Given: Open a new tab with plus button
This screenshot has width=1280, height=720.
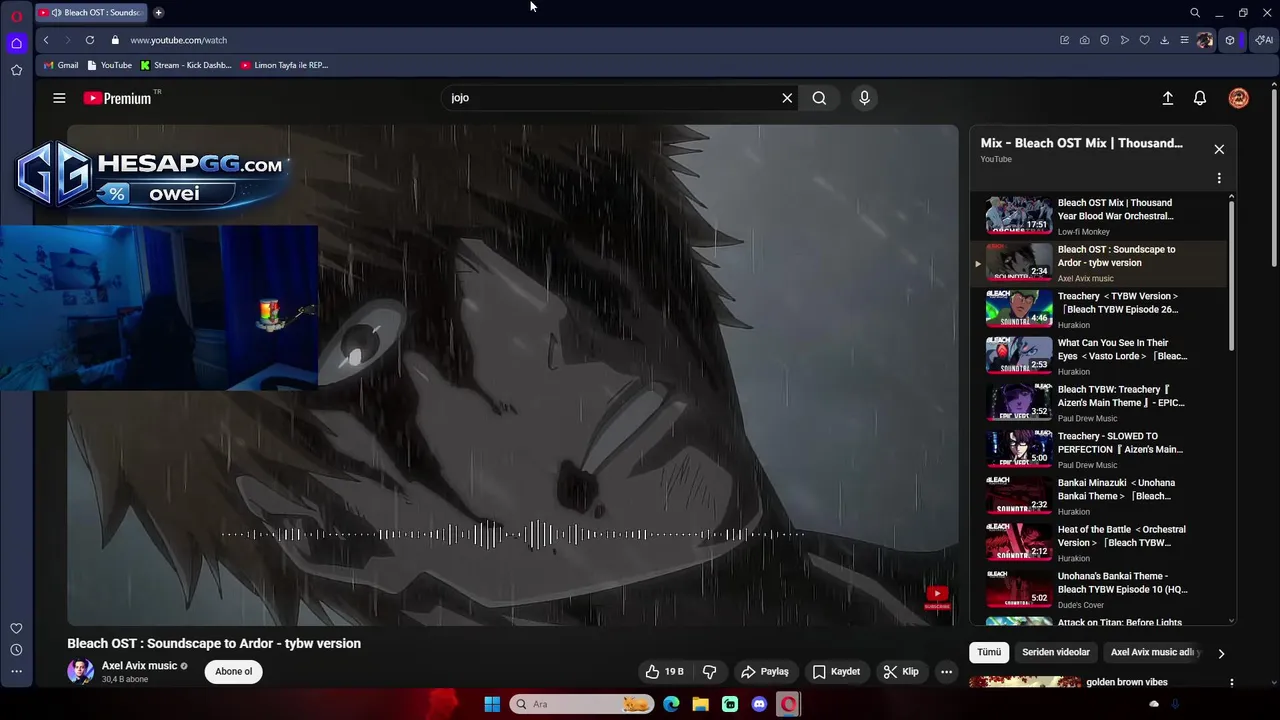Looking at the screenshot, I should tap(158, 13).
